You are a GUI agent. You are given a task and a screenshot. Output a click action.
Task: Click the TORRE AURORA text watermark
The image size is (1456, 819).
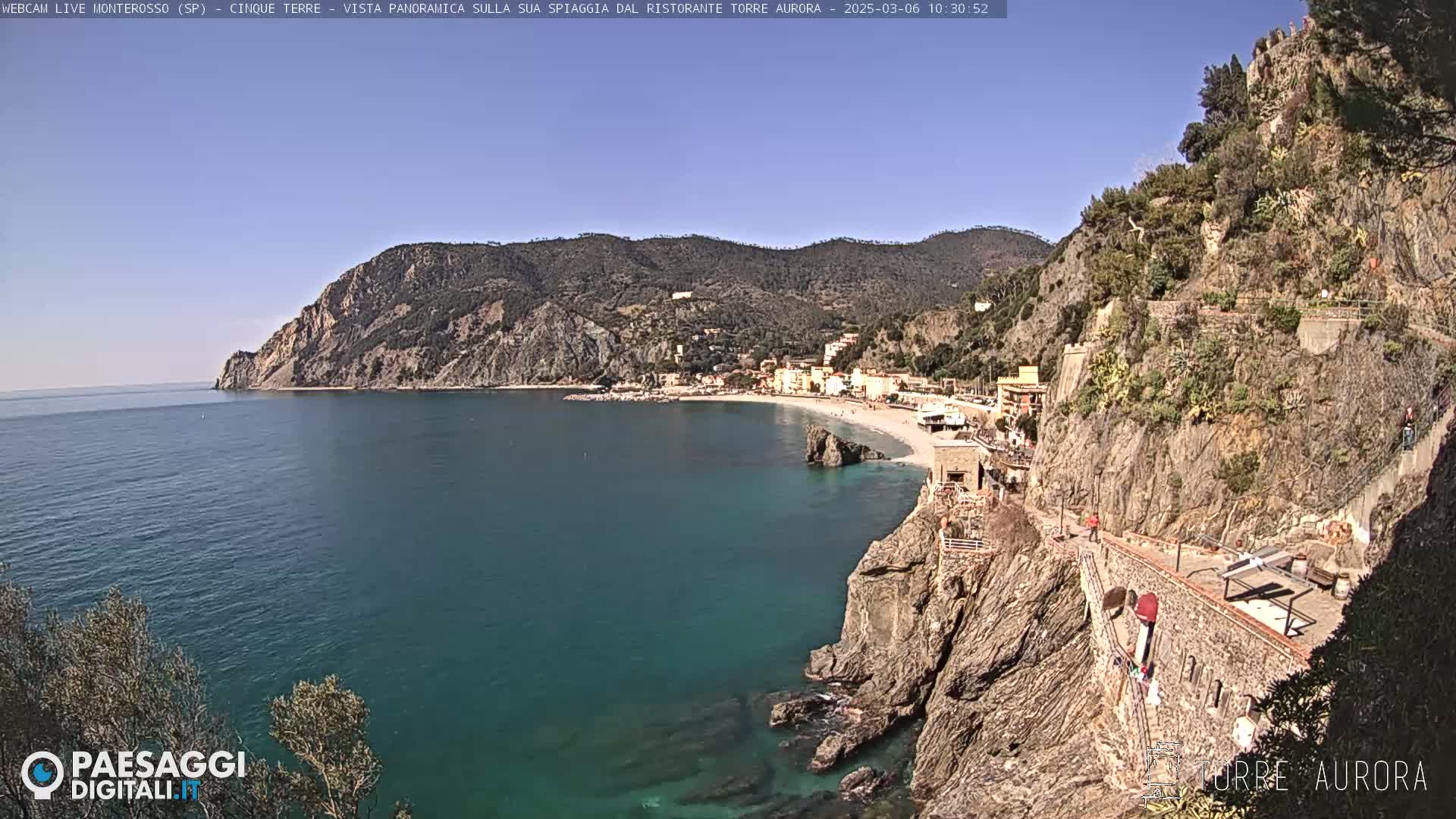[1312, 776]
